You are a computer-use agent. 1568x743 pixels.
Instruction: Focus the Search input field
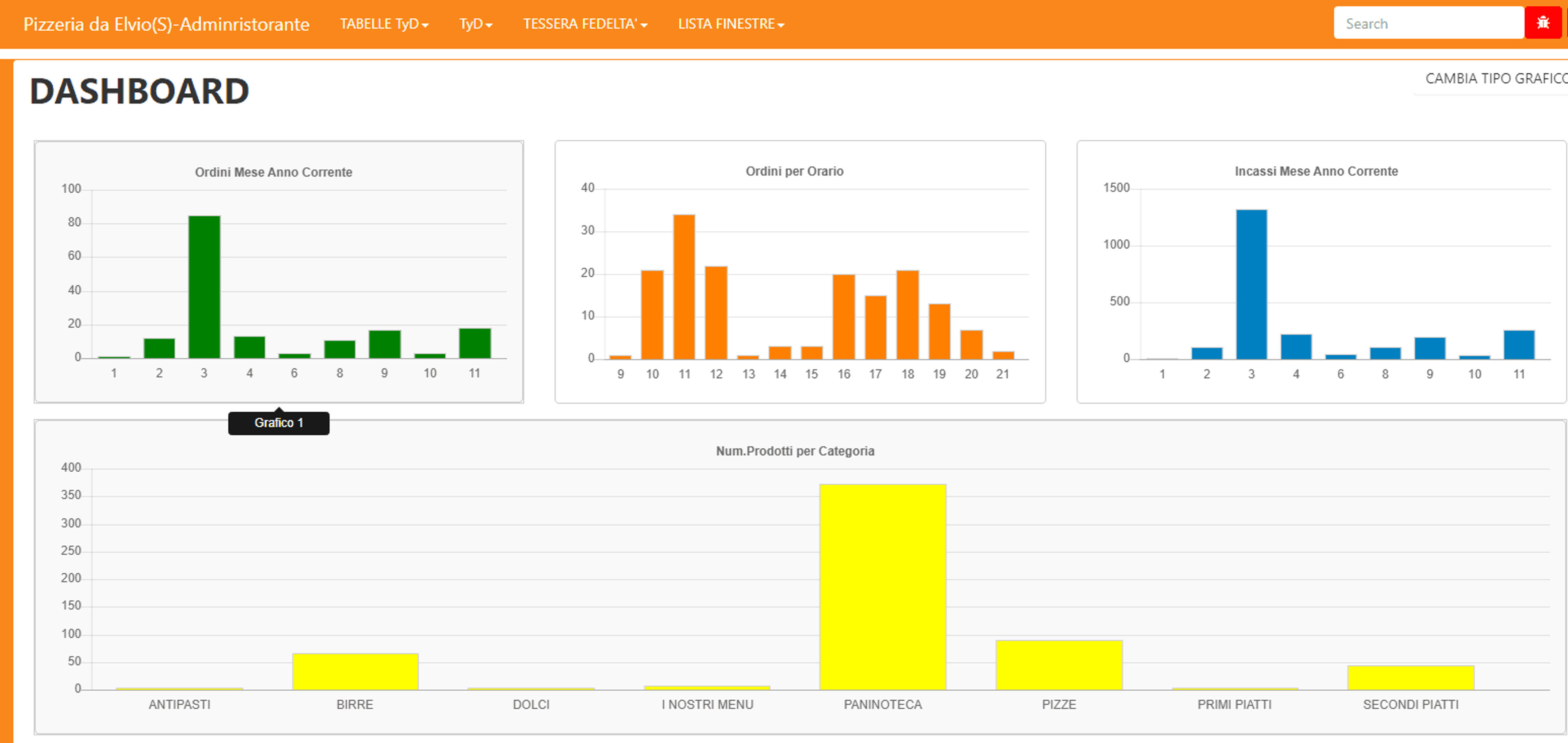pos(1429,23)
